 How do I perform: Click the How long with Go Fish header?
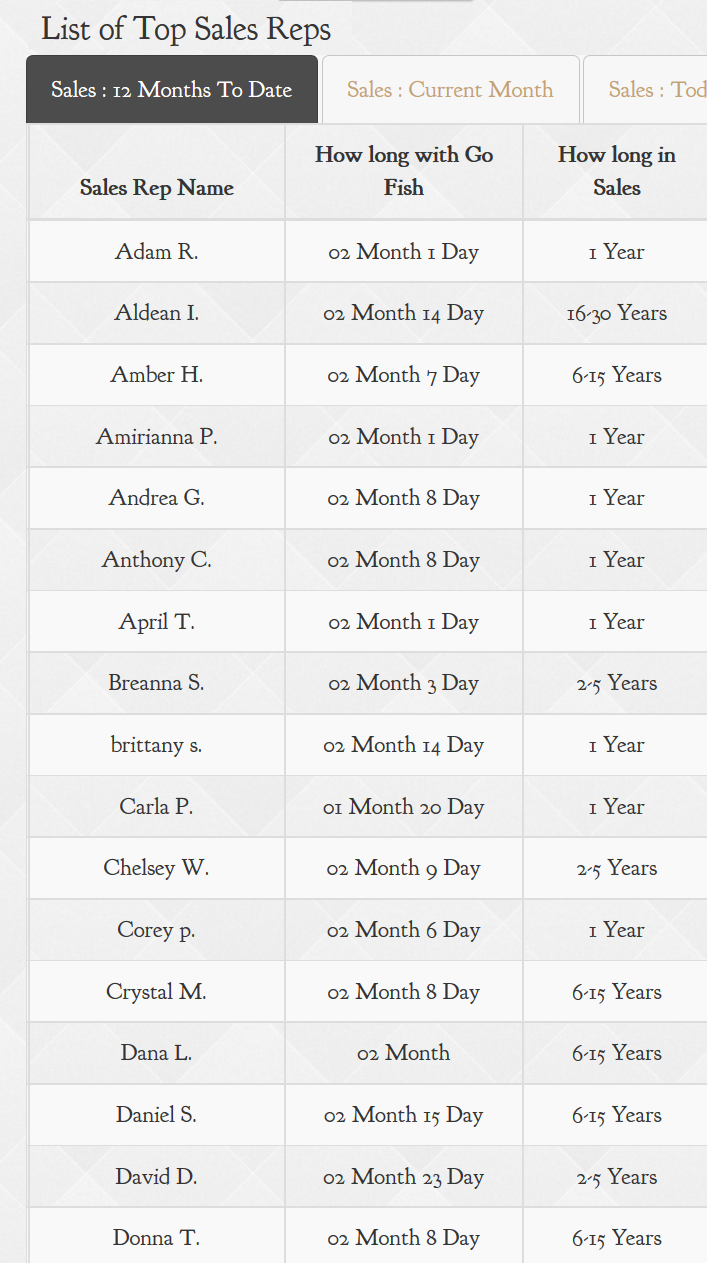click(x=404, y=171)
